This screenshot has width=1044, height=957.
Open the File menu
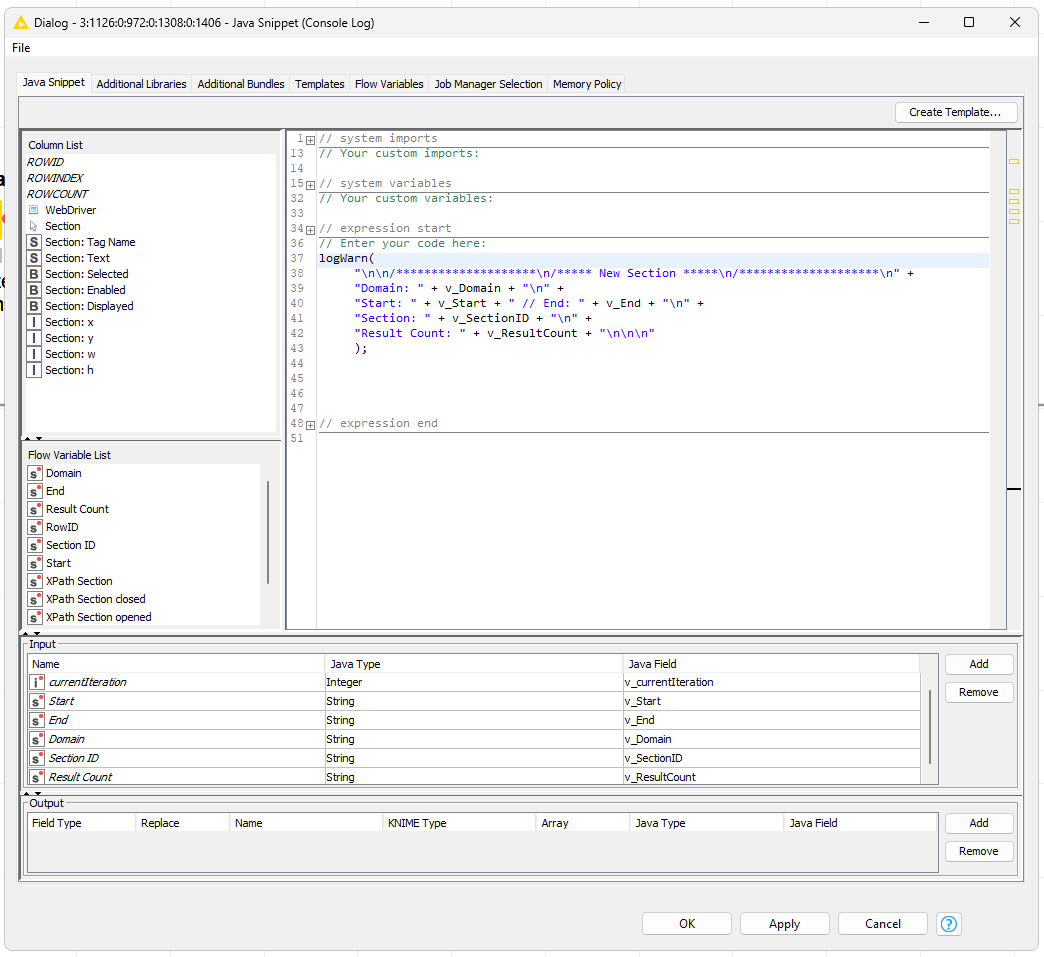(x=21, y=48)
